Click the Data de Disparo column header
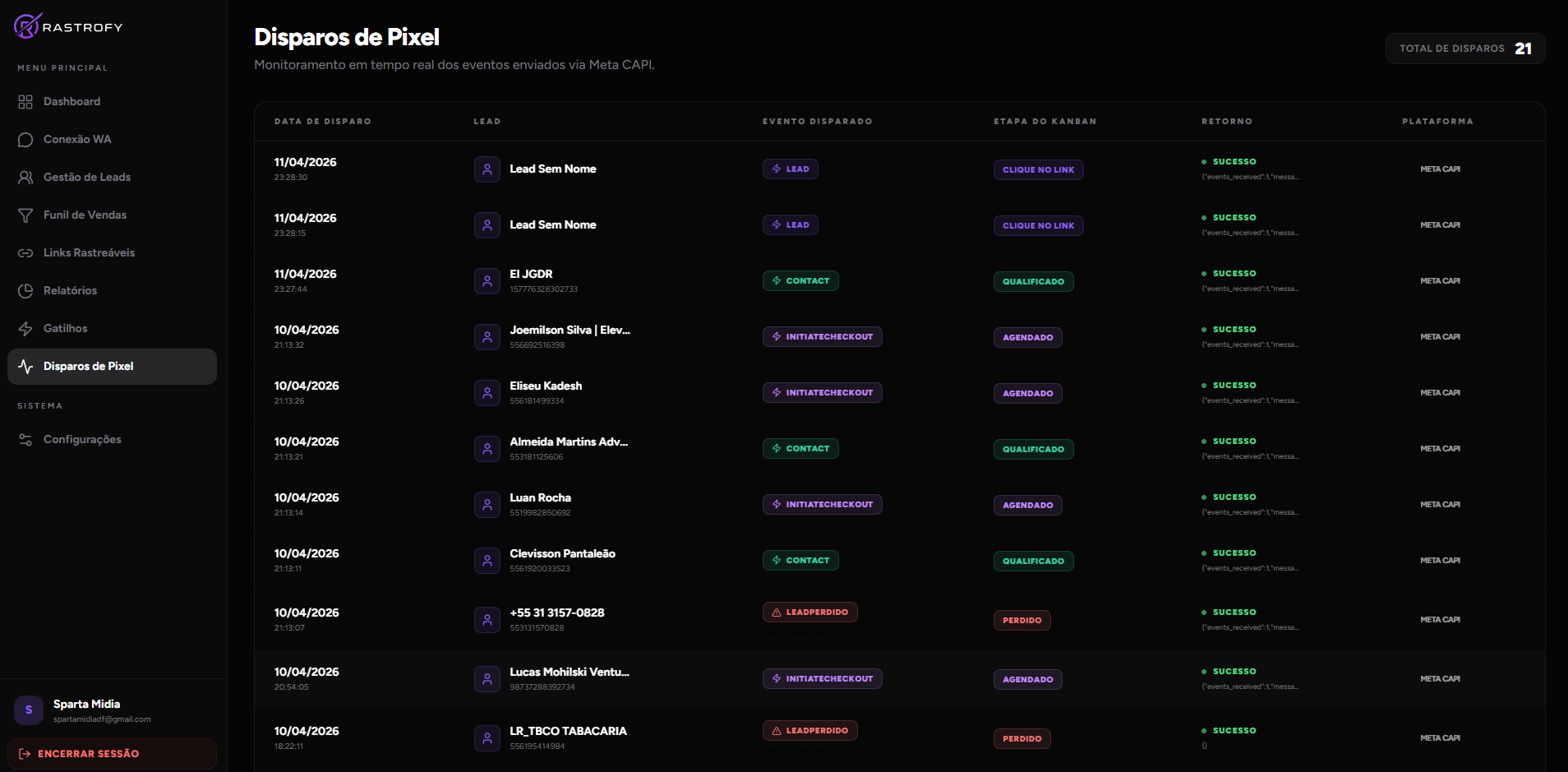This screenshot has width=1568, height=772. [322, 122]
